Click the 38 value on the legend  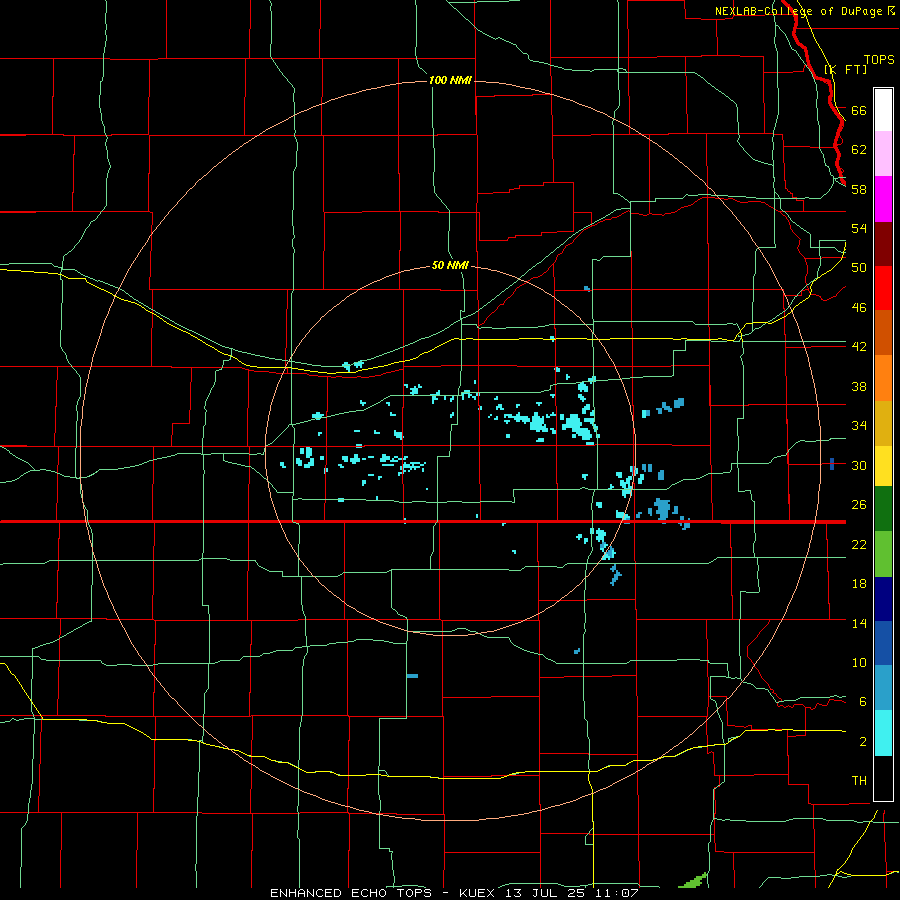859,386
